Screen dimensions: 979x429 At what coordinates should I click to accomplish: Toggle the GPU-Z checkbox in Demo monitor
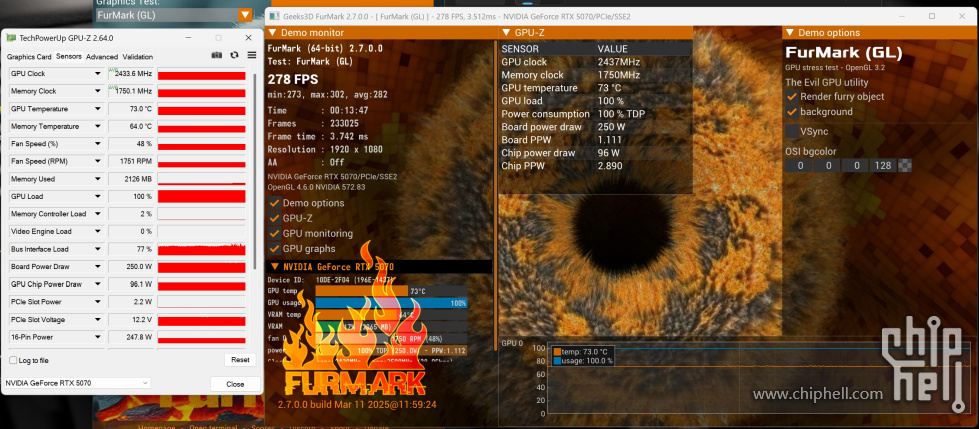(x=274, y=218)
